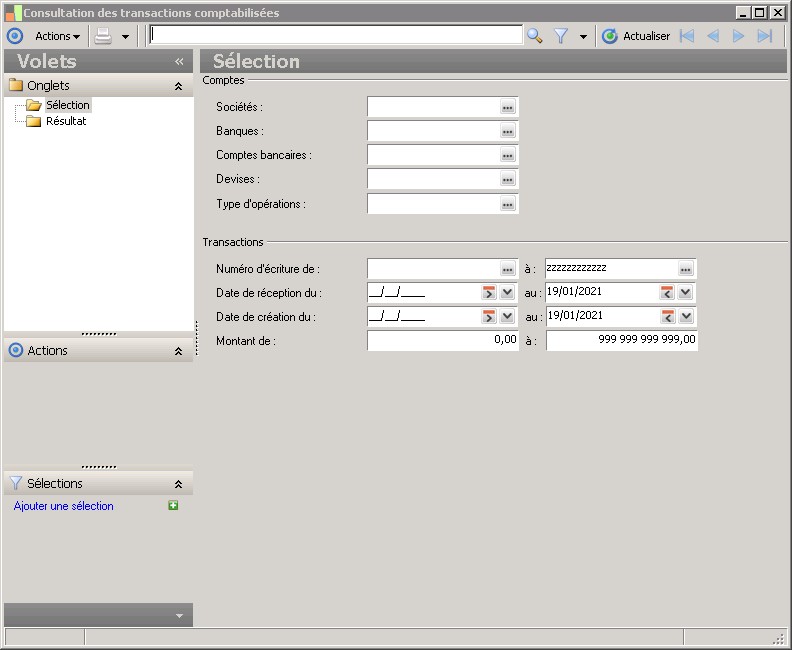This screenshot has height=650, width=792.
Task: Open the Actions dropdown menu in toolbar
Action: click(x=57, y=36)
